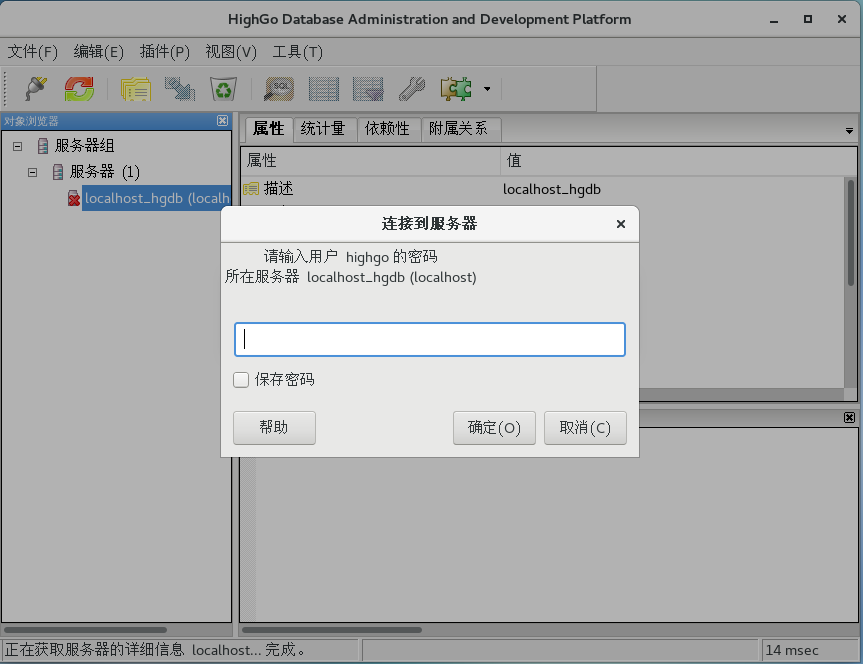Screen dimensions: 863x664
Task: Switch to the 统计量 tab
Action: [322, 129]
